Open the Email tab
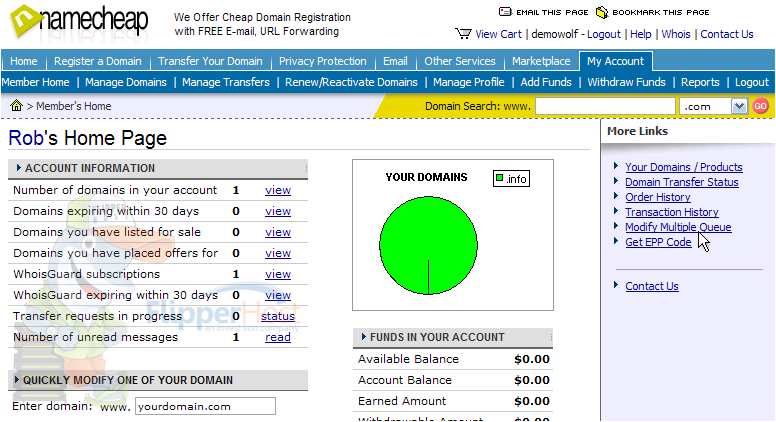Image resolution: width=776 pixels, height=422 pixels. (395, 61)
